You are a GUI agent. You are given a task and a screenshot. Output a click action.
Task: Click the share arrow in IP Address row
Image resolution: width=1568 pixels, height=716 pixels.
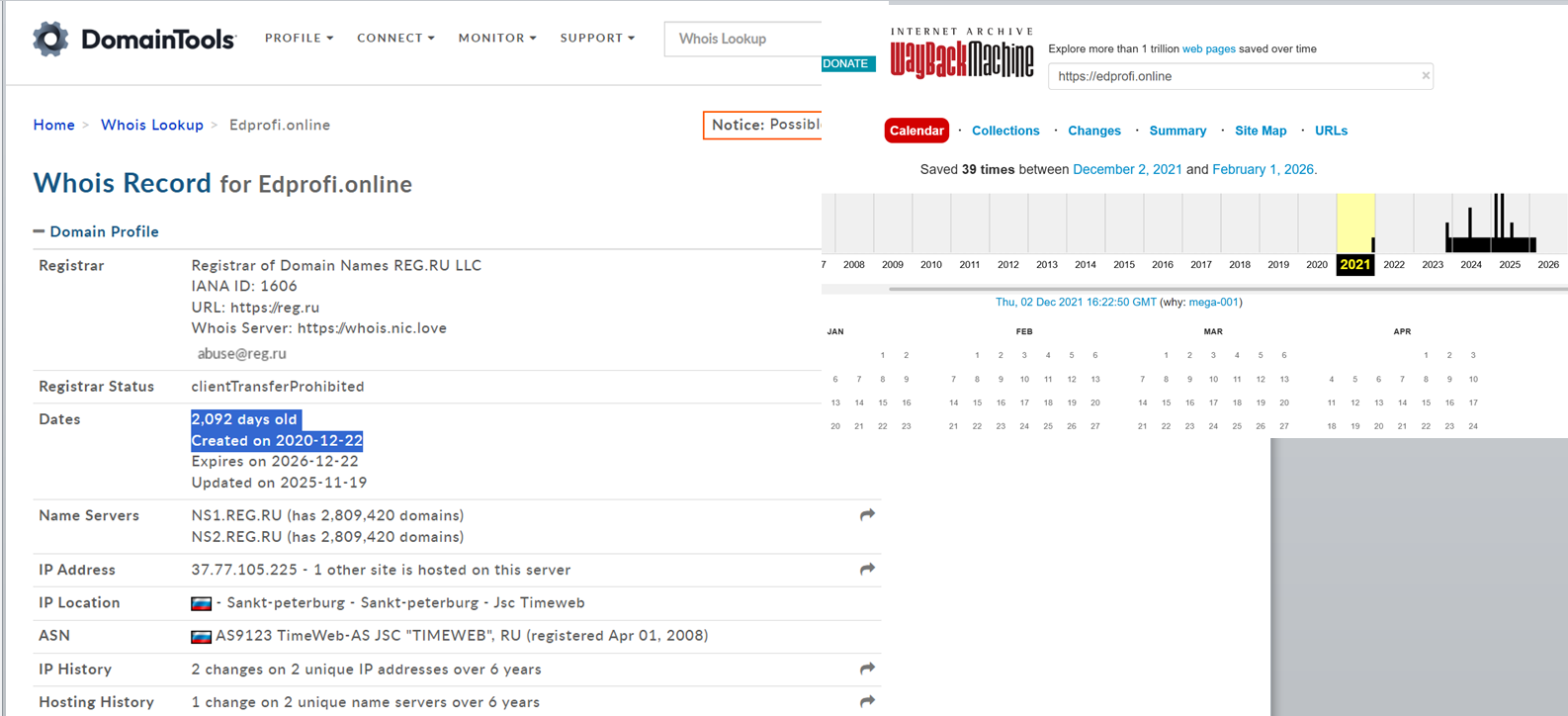pyautogui.click(x=867, y=569)
